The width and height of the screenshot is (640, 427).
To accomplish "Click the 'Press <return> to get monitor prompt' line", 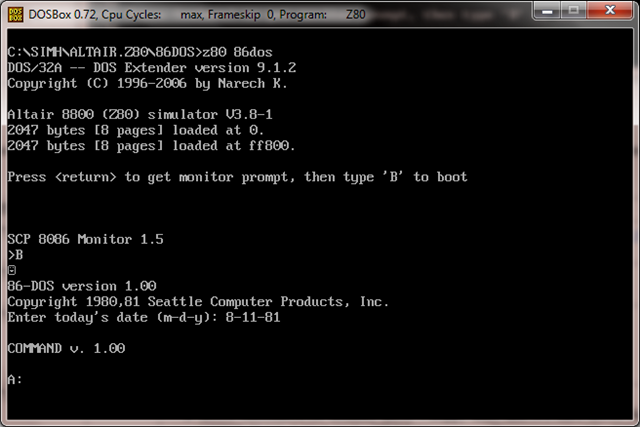I will pyautogui.click(x=237, y=177).
